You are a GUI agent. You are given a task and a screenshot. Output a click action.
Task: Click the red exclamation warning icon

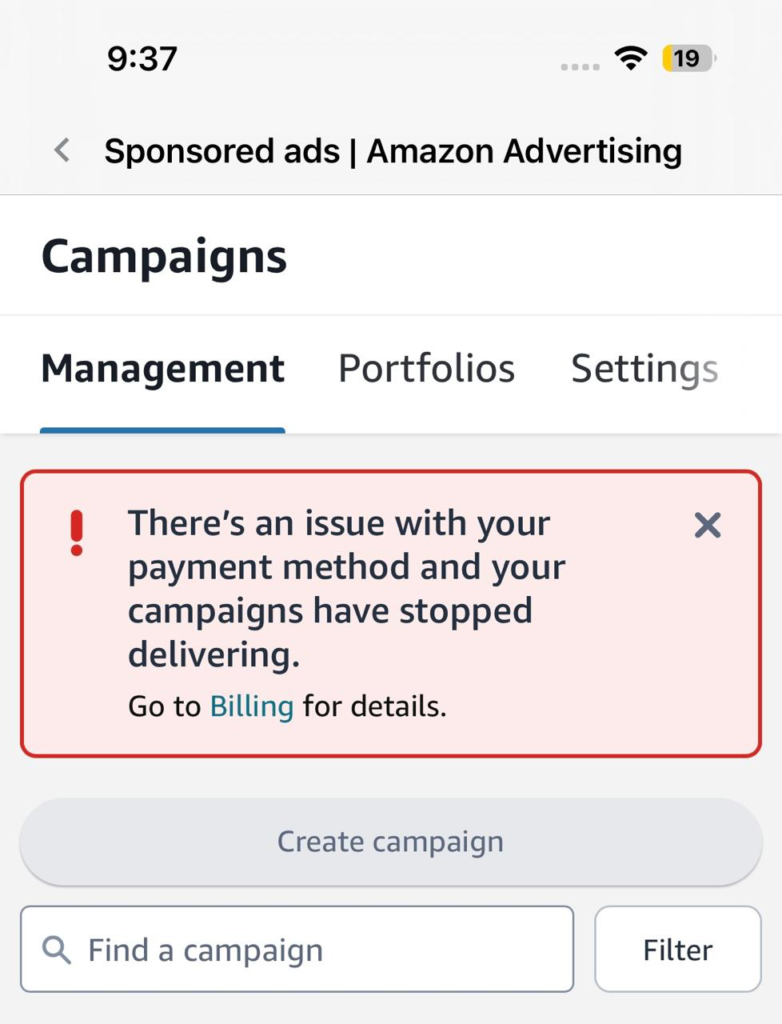coord(77,533)
